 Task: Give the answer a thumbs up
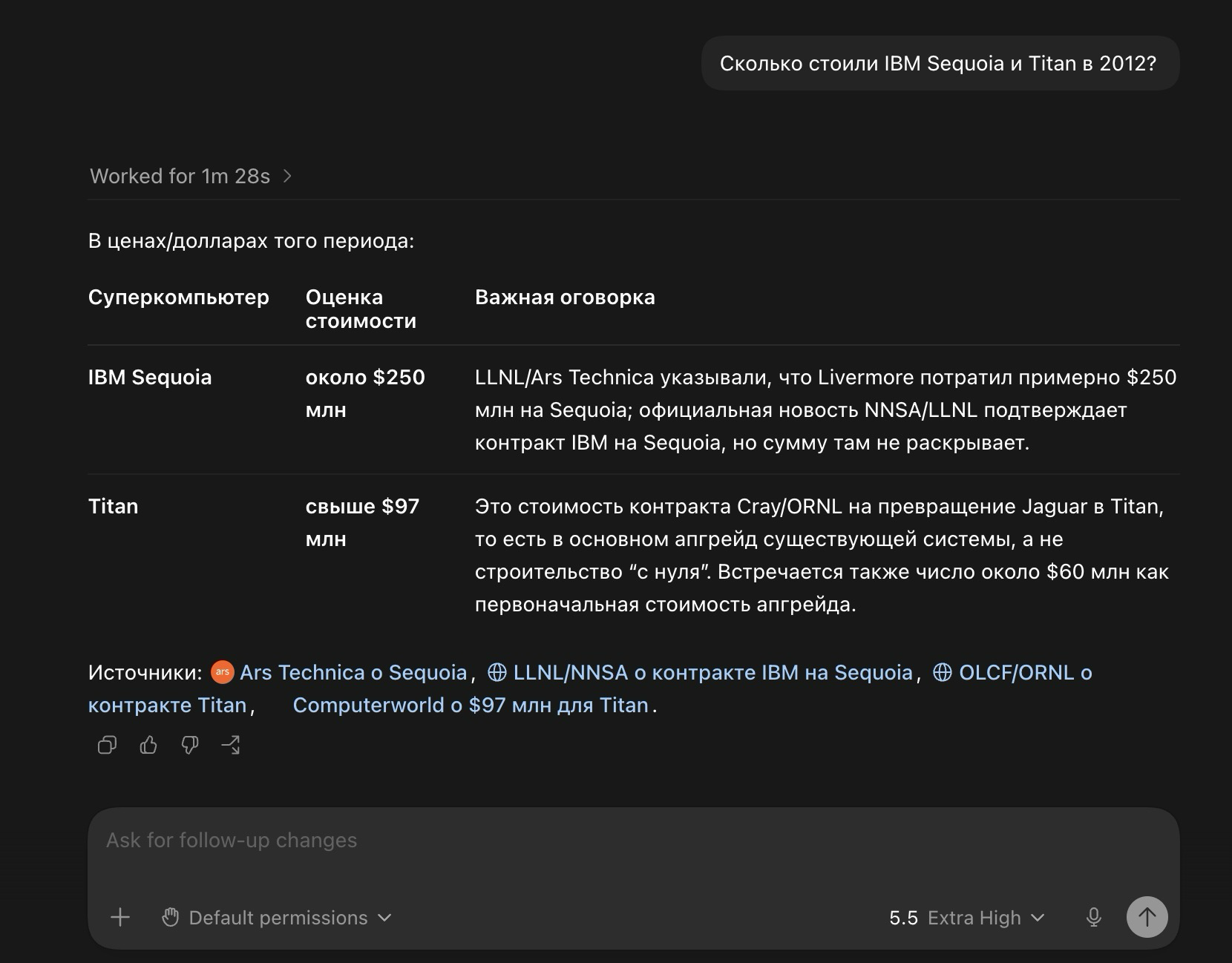point(148,745)
